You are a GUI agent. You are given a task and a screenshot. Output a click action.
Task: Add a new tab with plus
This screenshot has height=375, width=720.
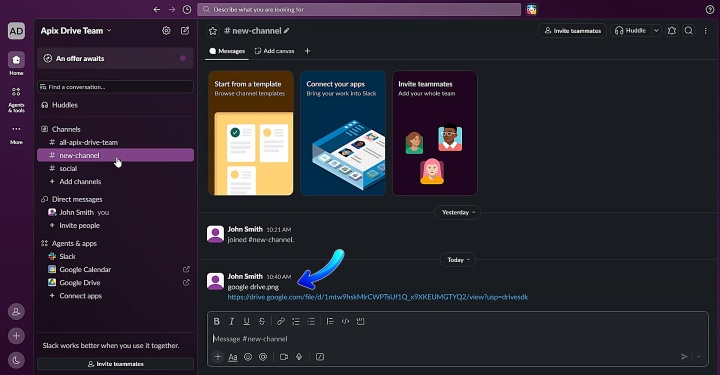pyautogui.click(x=307, y=51)
